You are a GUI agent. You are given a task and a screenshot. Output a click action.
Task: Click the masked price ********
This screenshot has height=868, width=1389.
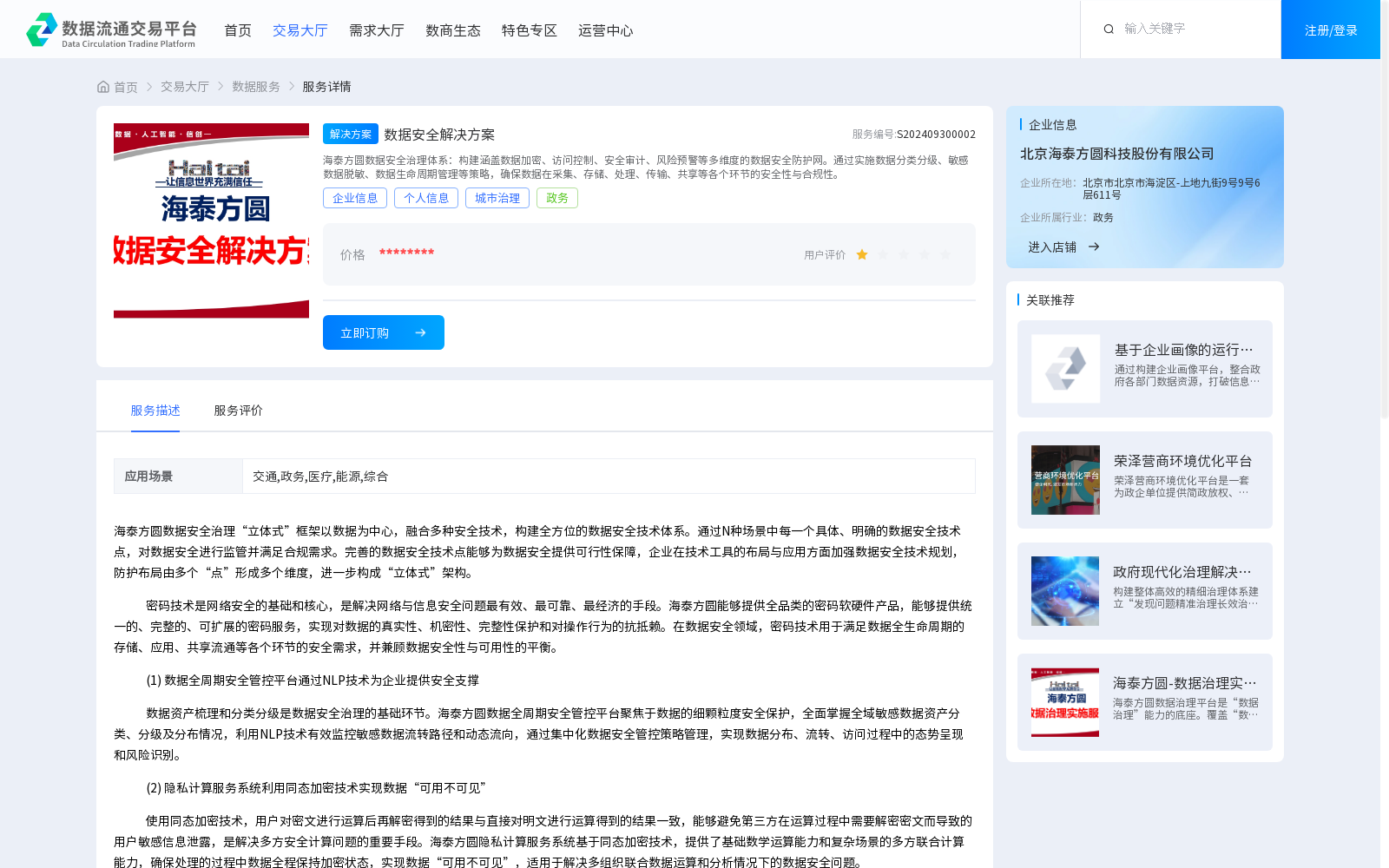[x=406, y=253]
